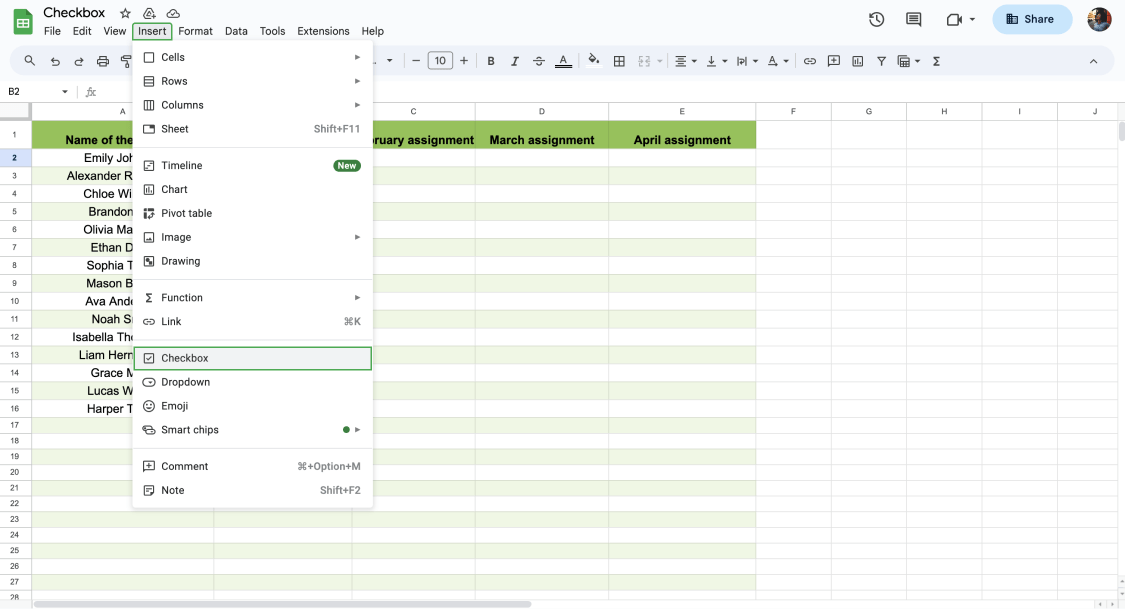Open the Extensions menu
The width and height of the screenshot is (1125, 609).
[323, 31]
